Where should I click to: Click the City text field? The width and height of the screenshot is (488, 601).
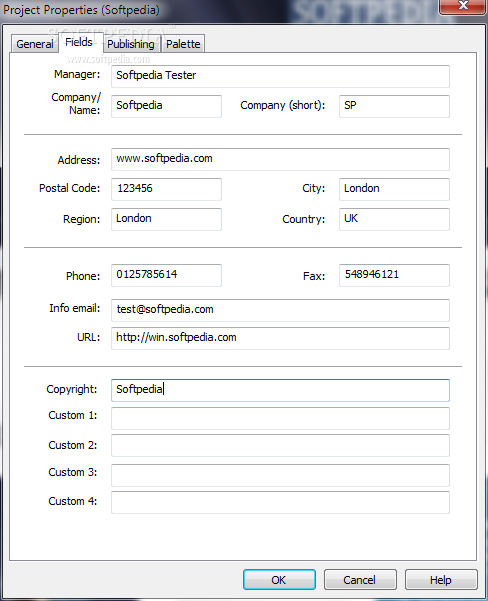pyautogui.click(x=394, y=189)
